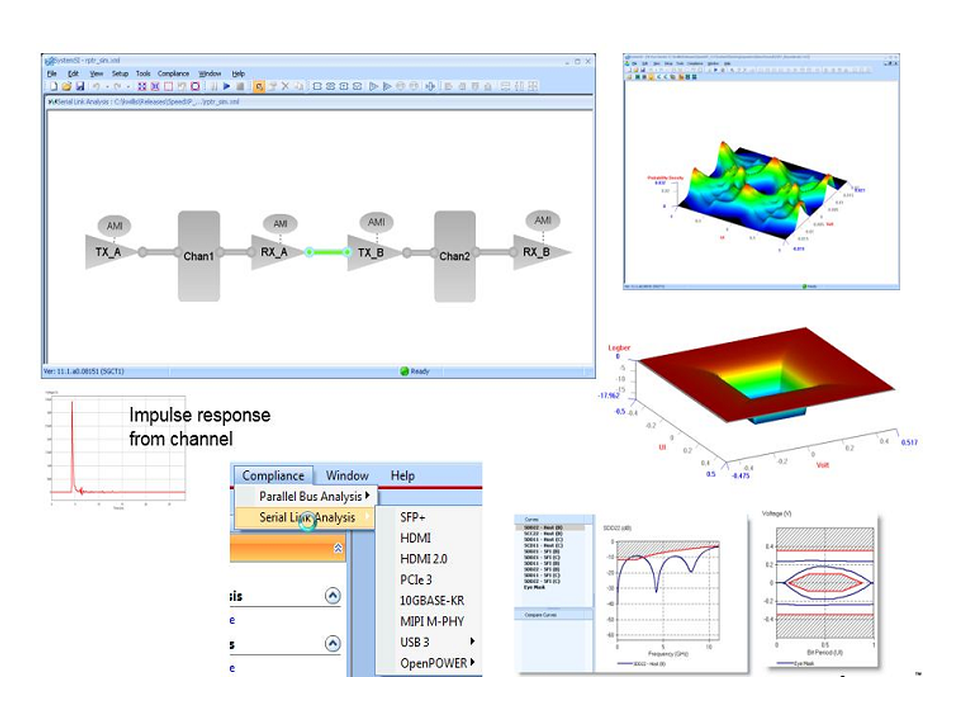Click the Open folder icon in toolbar

66,86
